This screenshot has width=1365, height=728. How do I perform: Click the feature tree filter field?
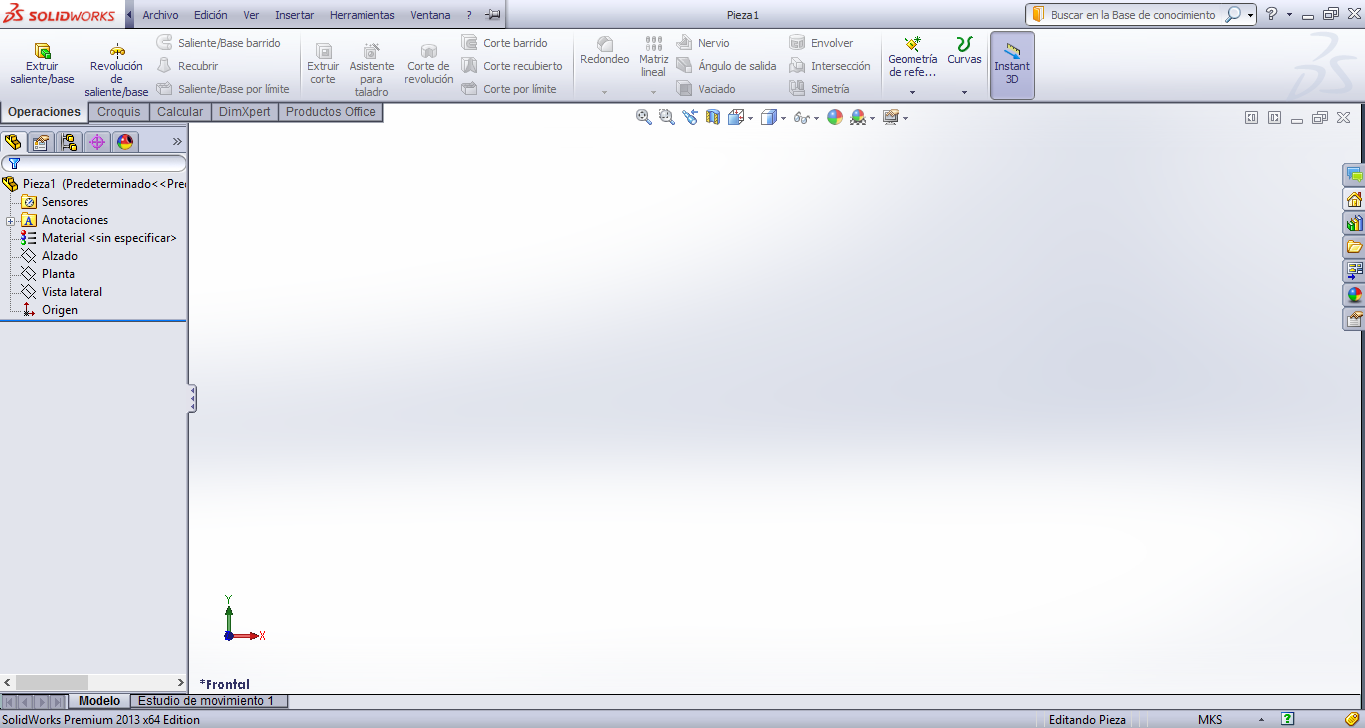94,163
